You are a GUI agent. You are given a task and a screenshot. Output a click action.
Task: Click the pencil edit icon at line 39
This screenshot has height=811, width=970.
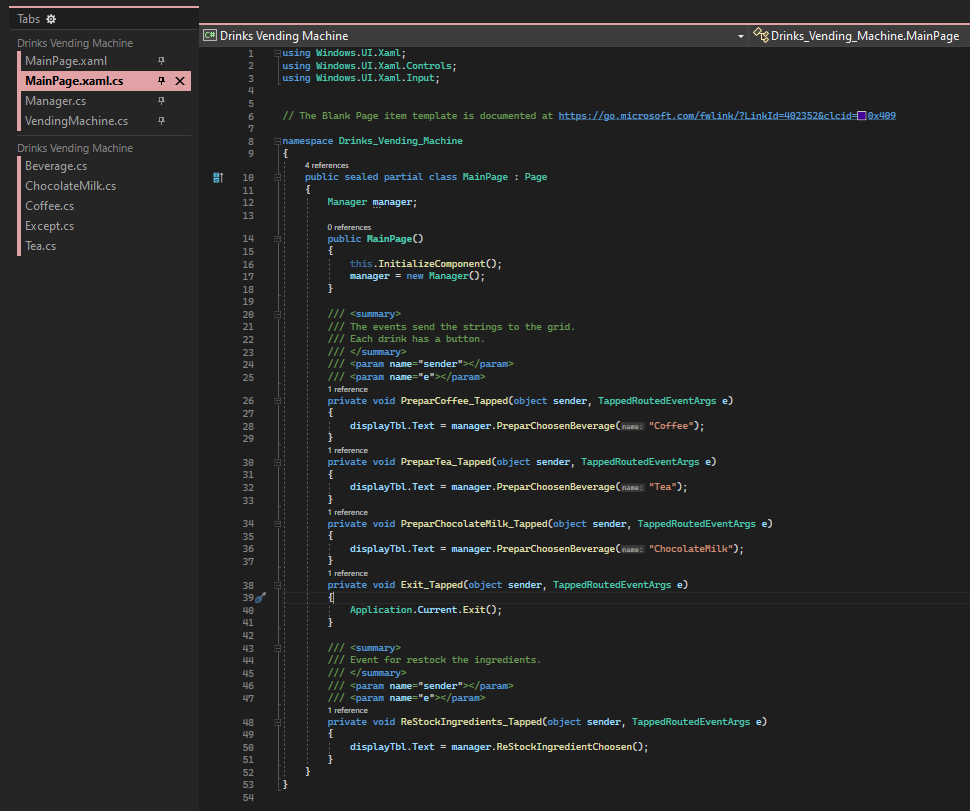pos(258,597)
